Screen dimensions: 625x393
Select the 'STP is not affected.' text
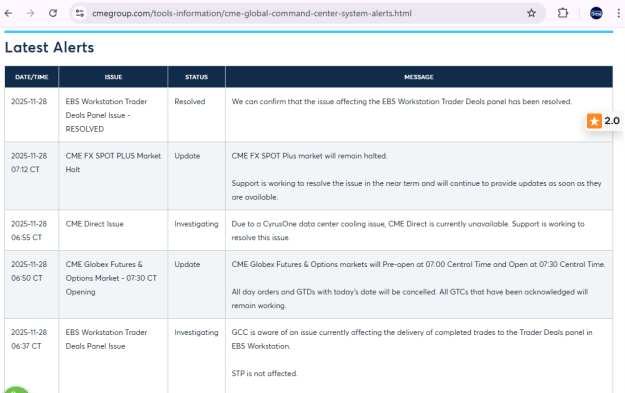point(264,373)
